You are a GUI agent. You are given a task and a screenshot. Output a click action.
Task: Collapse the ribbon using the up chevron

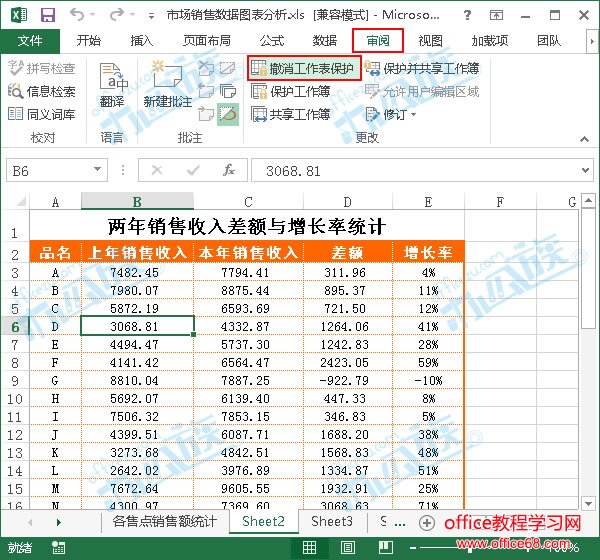tap(584, 139)
